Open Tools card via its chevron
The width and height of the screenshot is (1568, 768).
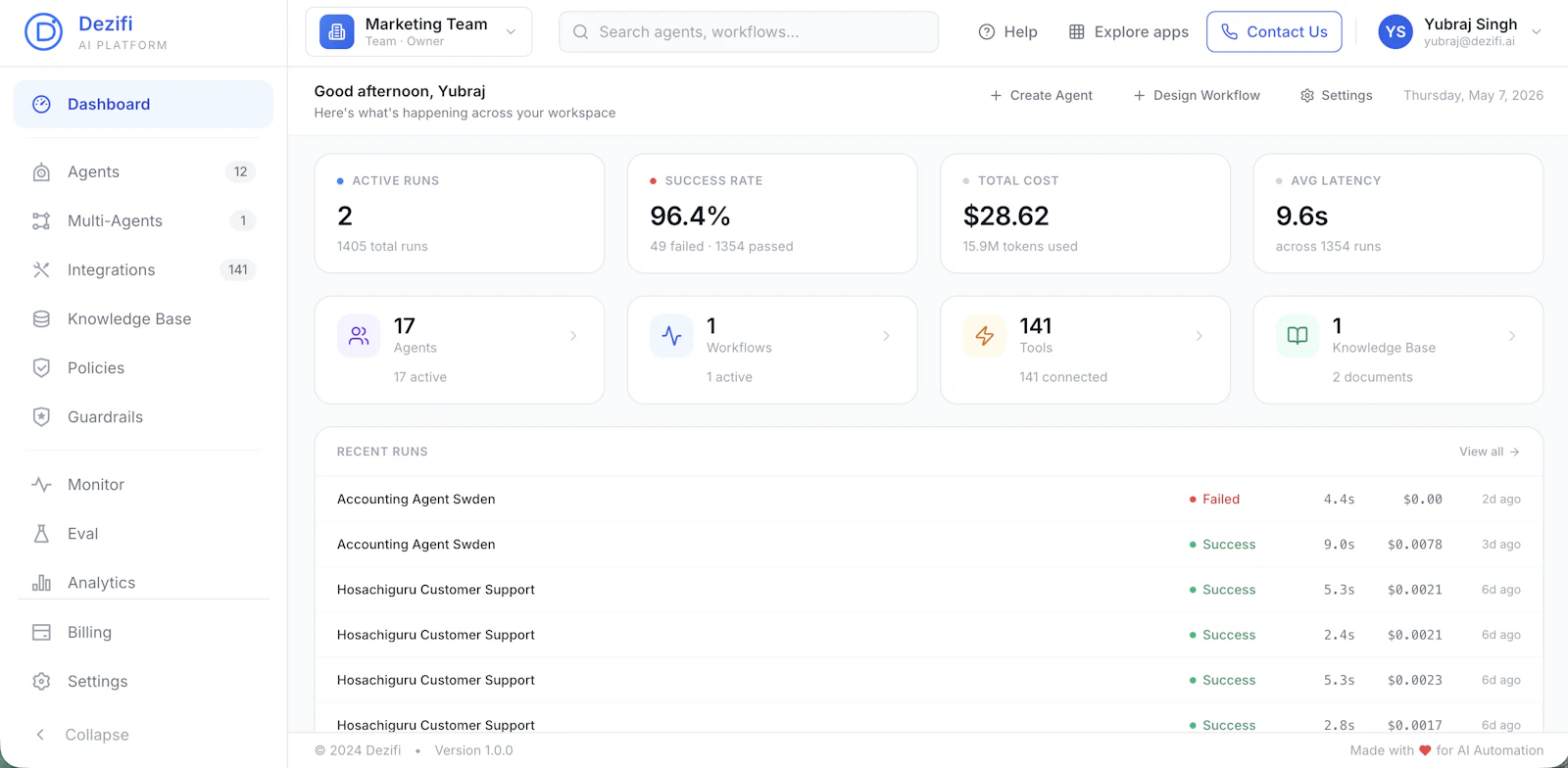pyautogui.click(x=1200, y=336)
